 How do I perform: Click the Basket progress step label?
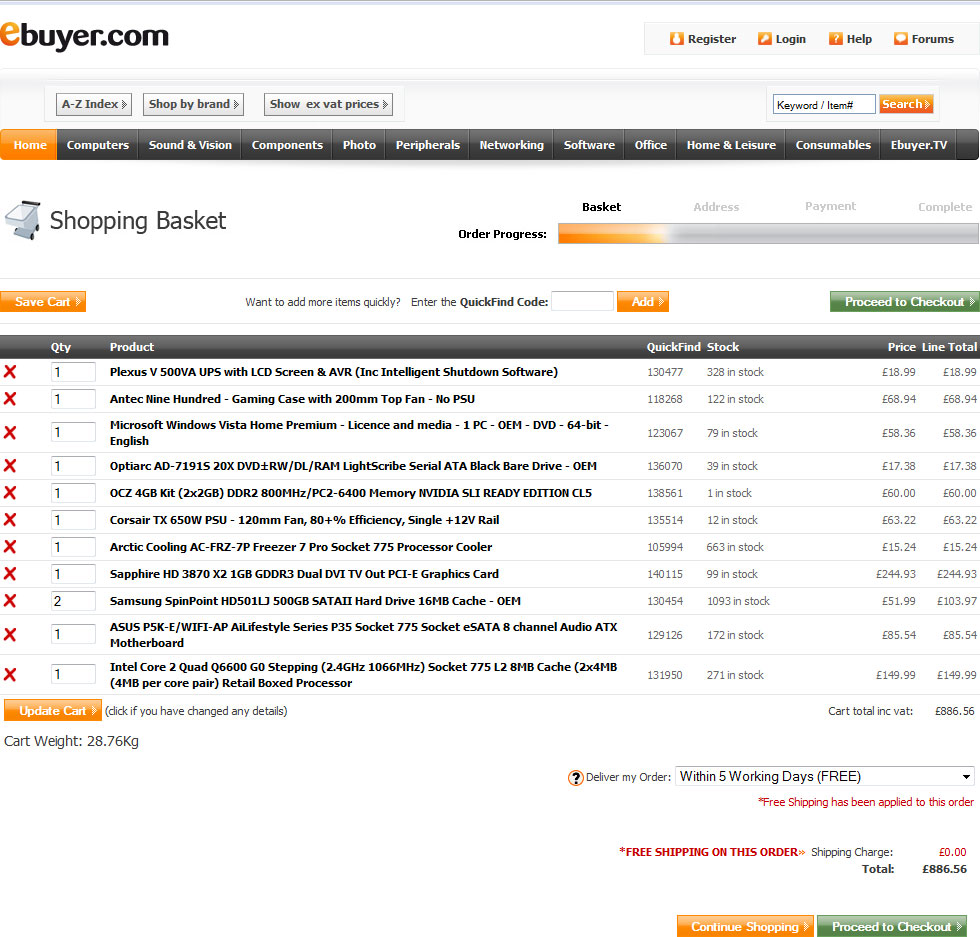click(601, 207)
